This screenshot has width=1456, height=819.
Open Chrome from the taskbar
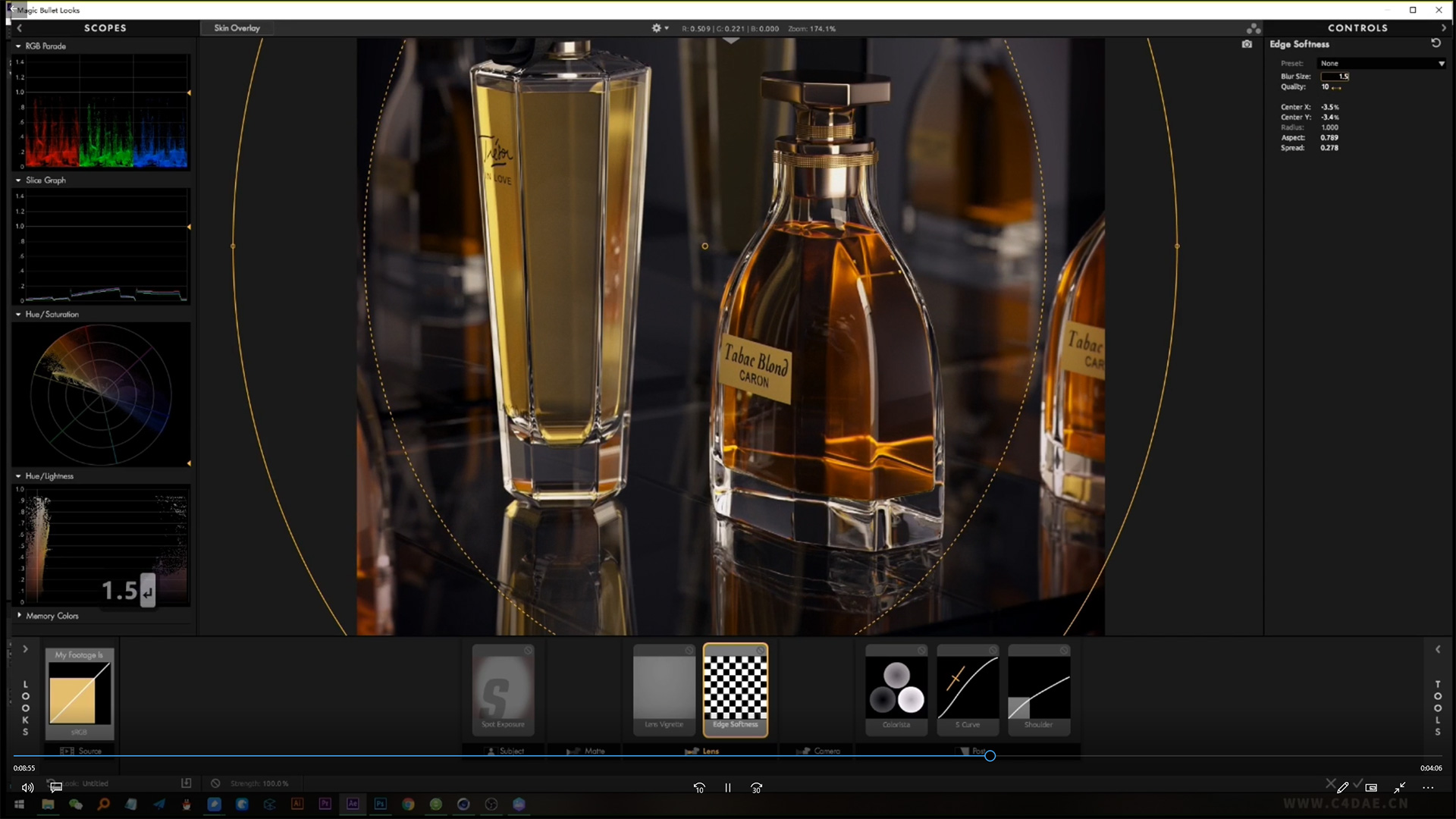408,805
